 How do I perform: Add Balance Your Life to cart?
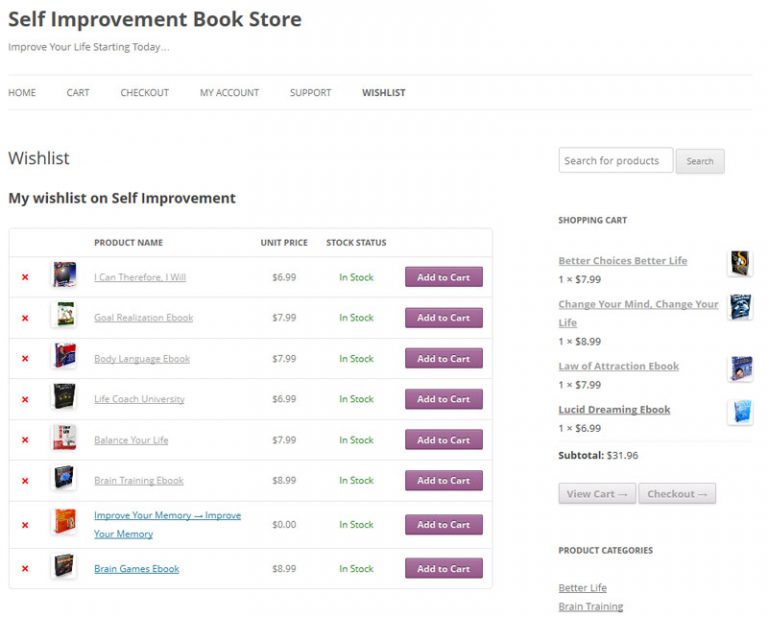click(444, 440)
